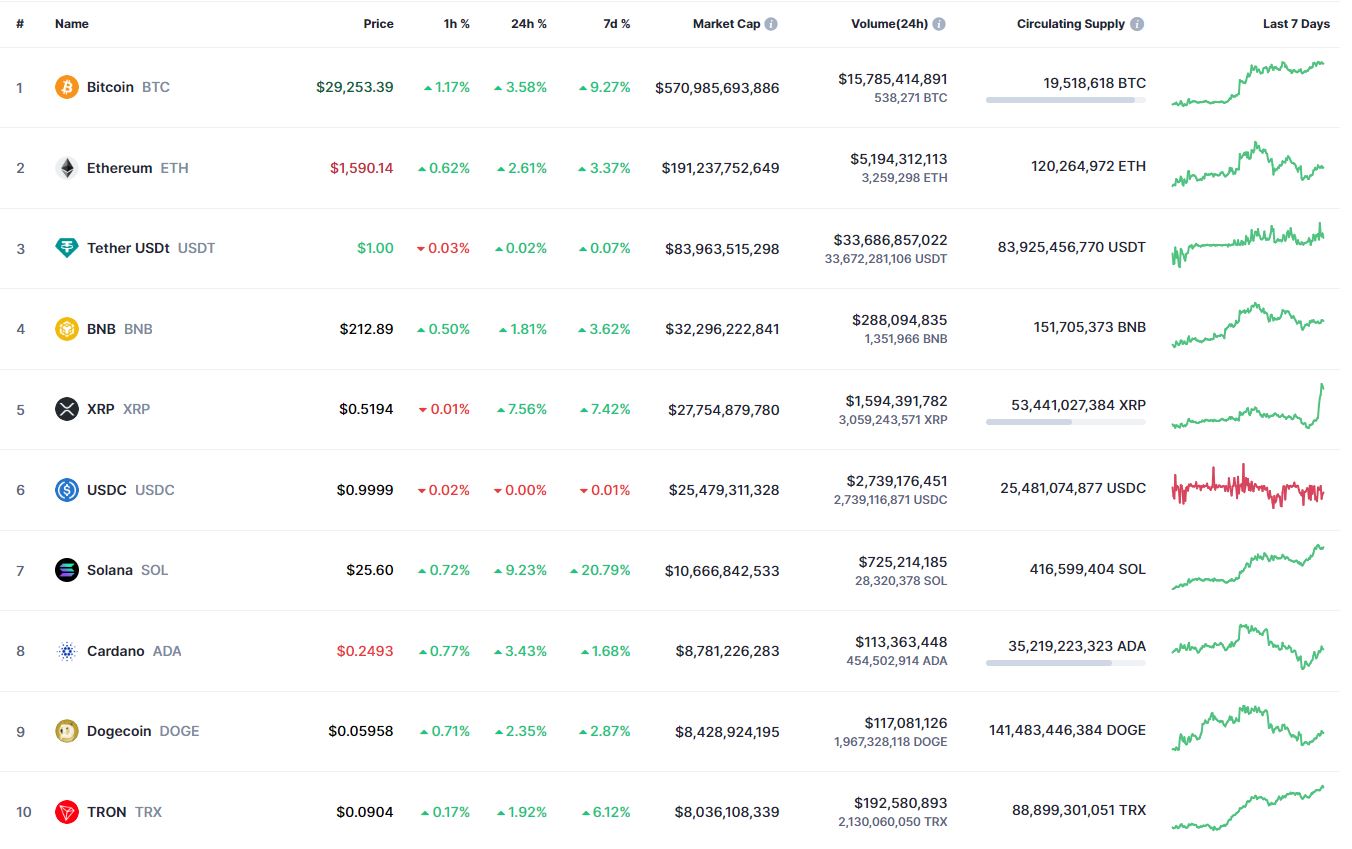
Task: Click the Solana logo icon
Action: (x=66, y=570)
